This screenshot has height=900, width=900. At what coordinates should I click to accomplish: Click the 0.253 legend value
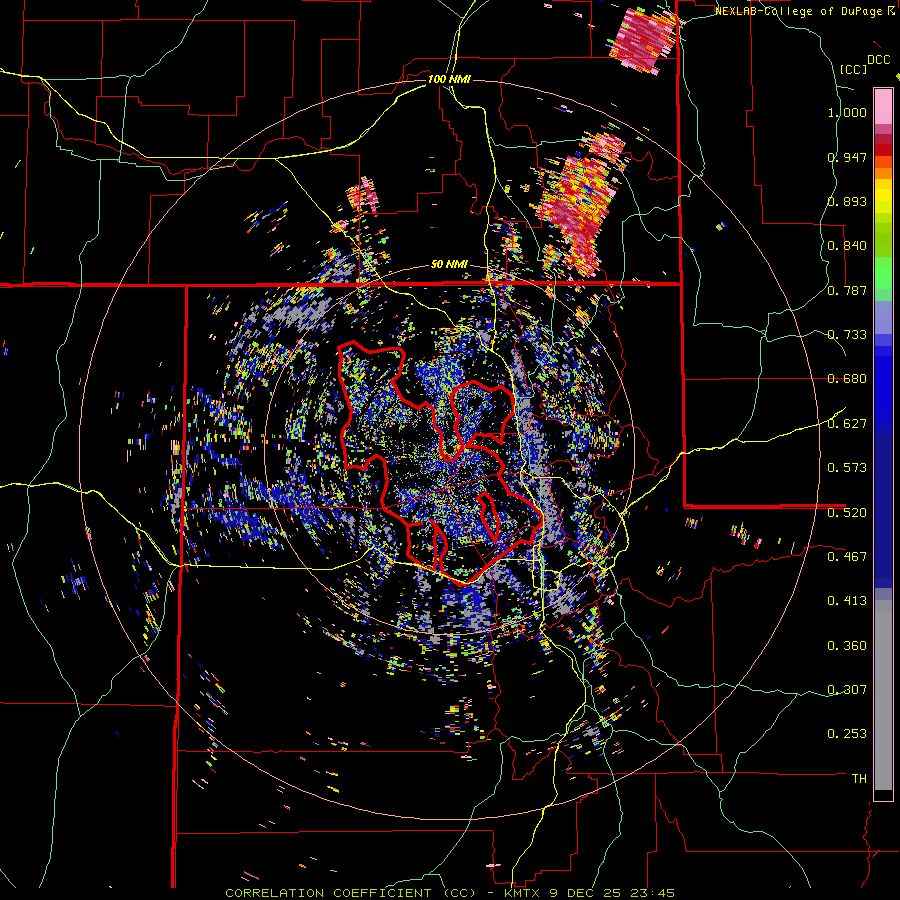847,734
